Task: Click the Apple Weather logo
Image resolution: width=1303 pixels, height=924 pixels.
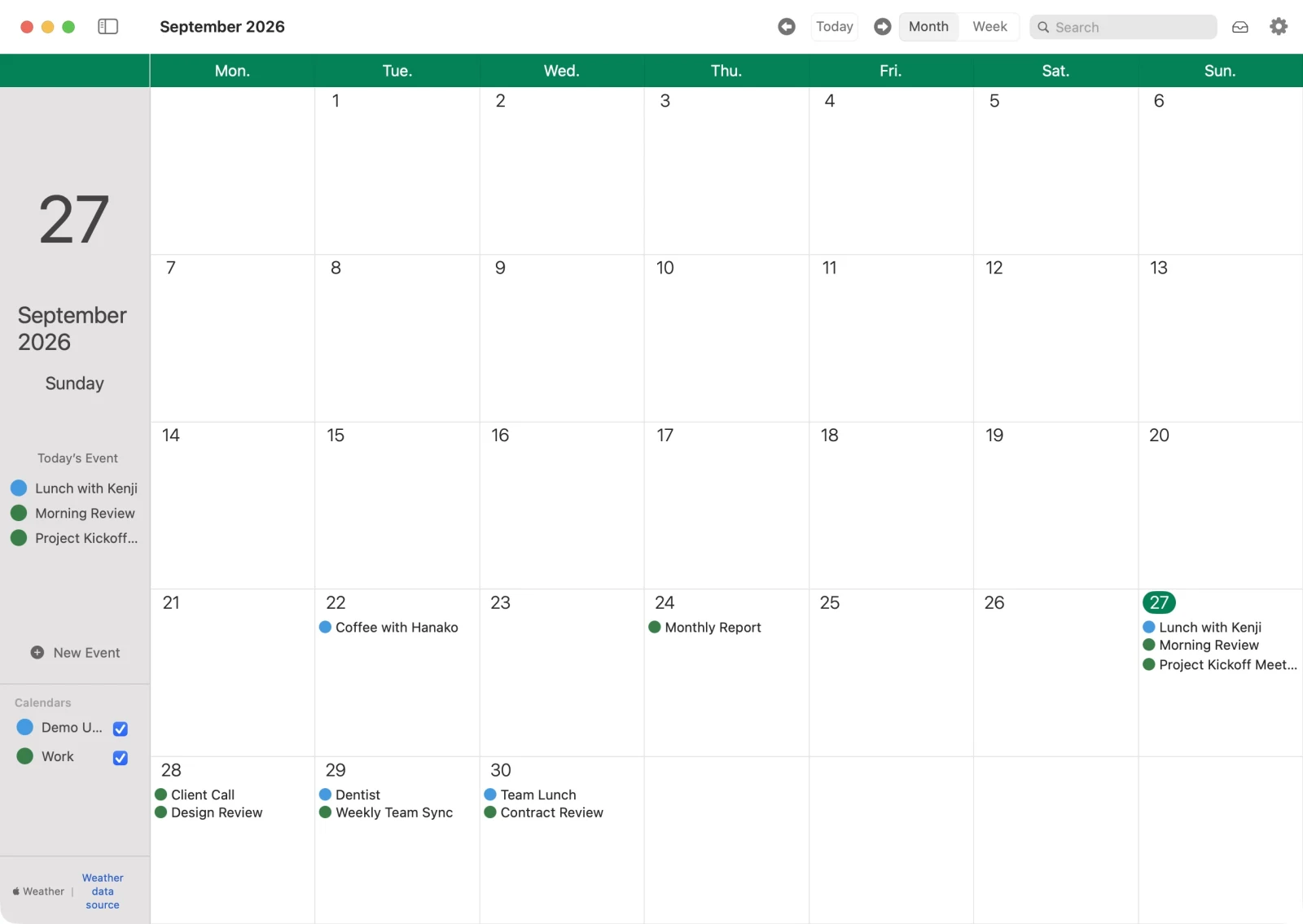Action: coord(16,891)
